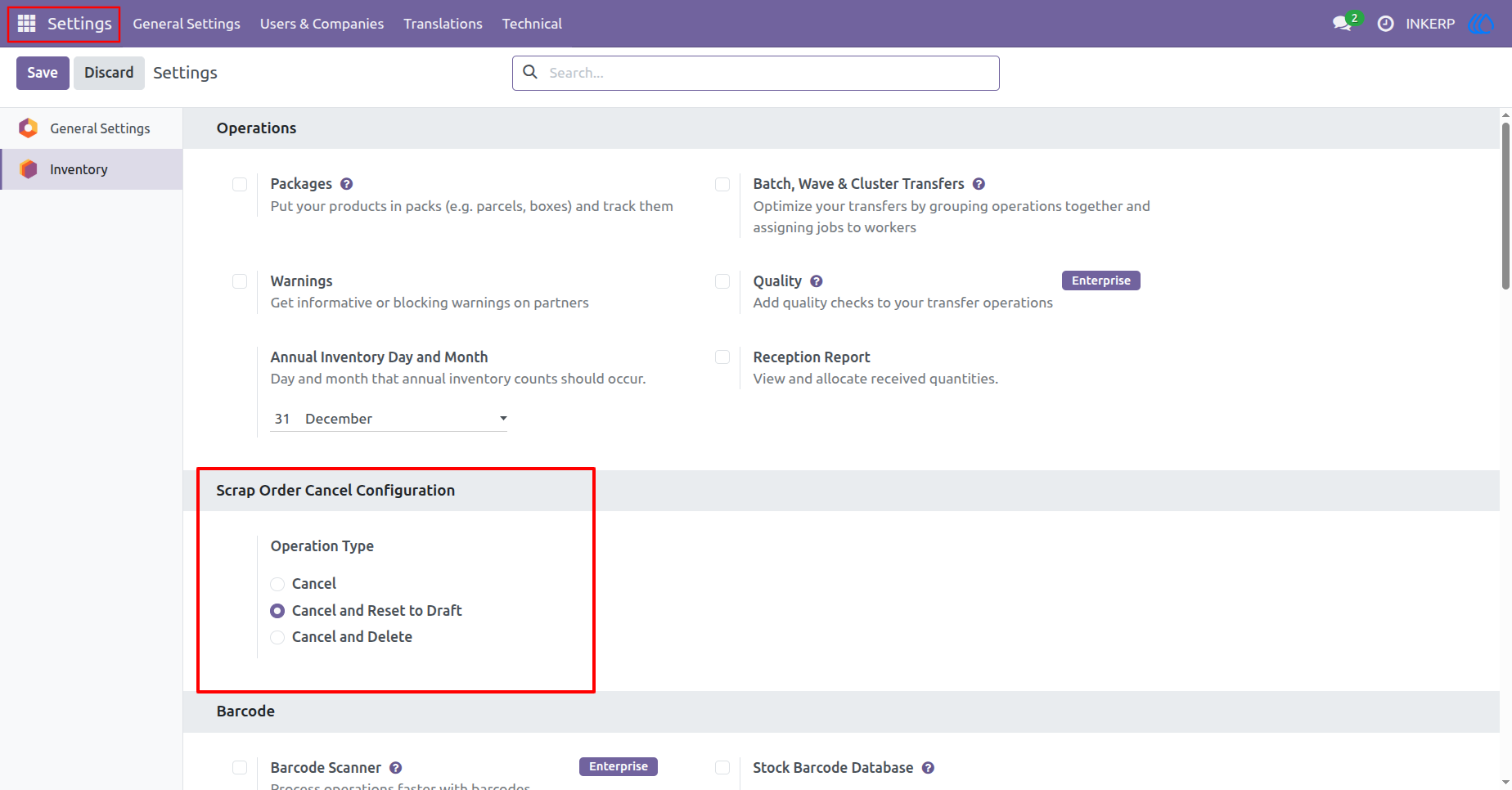Click the user avatar logo
1512x790 pixels.
click(x=1481, y=24)
